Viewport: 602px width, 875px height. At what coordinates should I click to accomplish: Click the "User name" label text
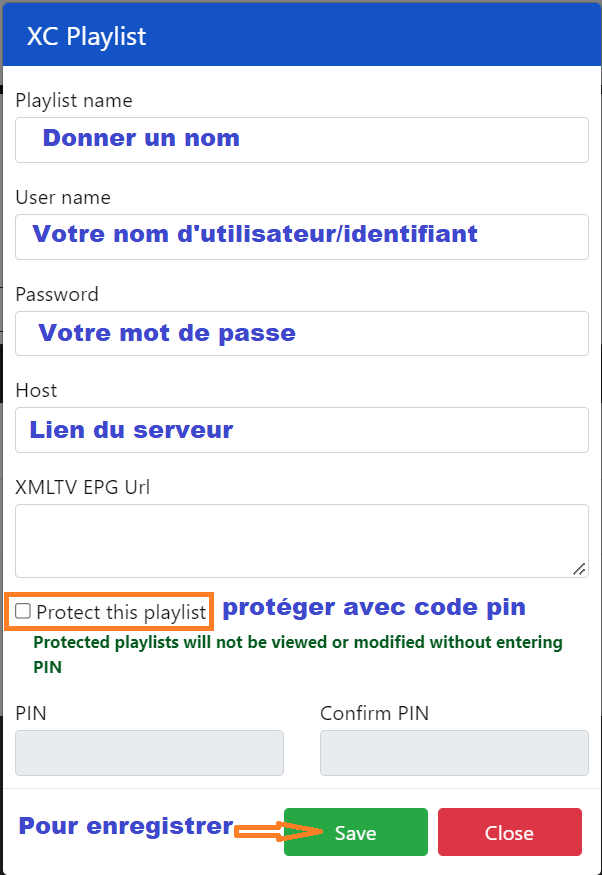click(x=63, y=197)
